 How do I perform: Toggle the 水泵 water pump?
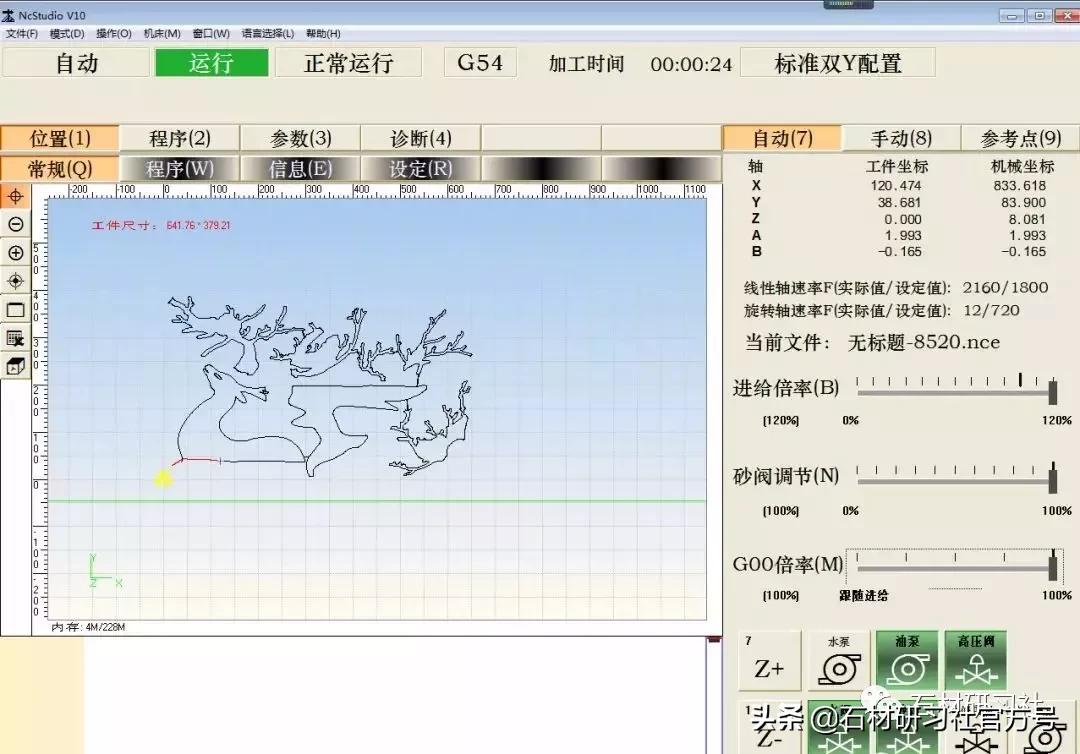pyautogui.click(x=838, y=658)
